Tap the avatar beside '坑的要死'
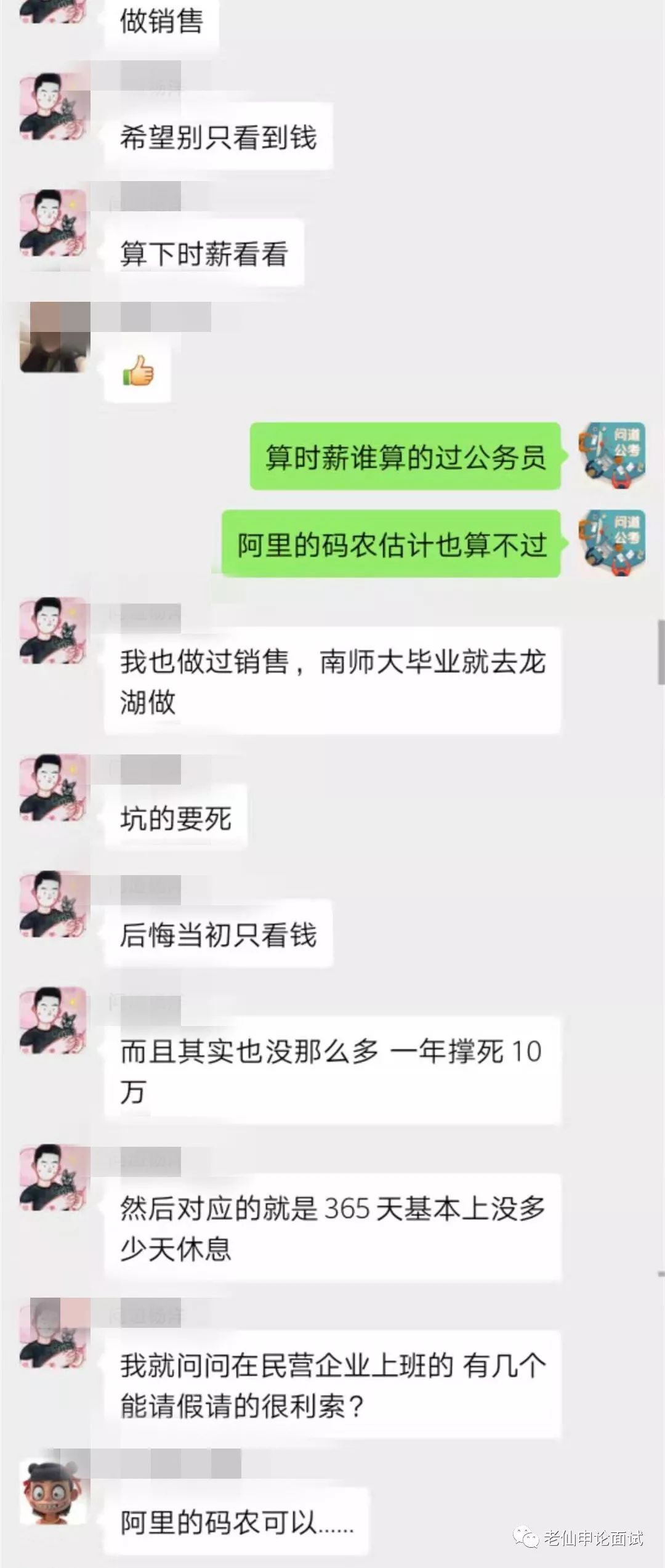 (x=55, y=788)
